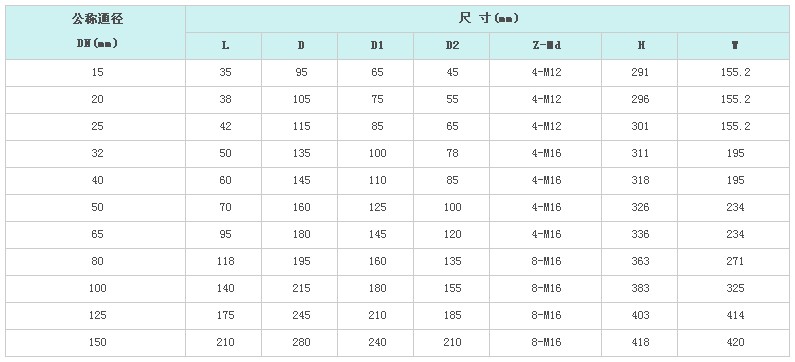Select the DN 15 row cell
Viewport: 795px width, 362px height.
click(95, 73)
